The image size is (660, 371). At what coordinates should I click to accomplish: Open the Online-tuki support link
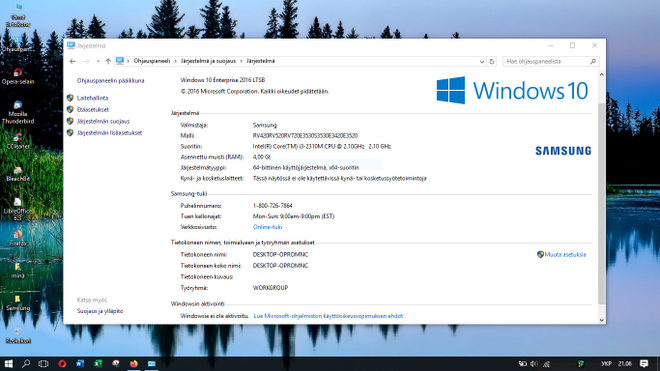pos(267,227)
